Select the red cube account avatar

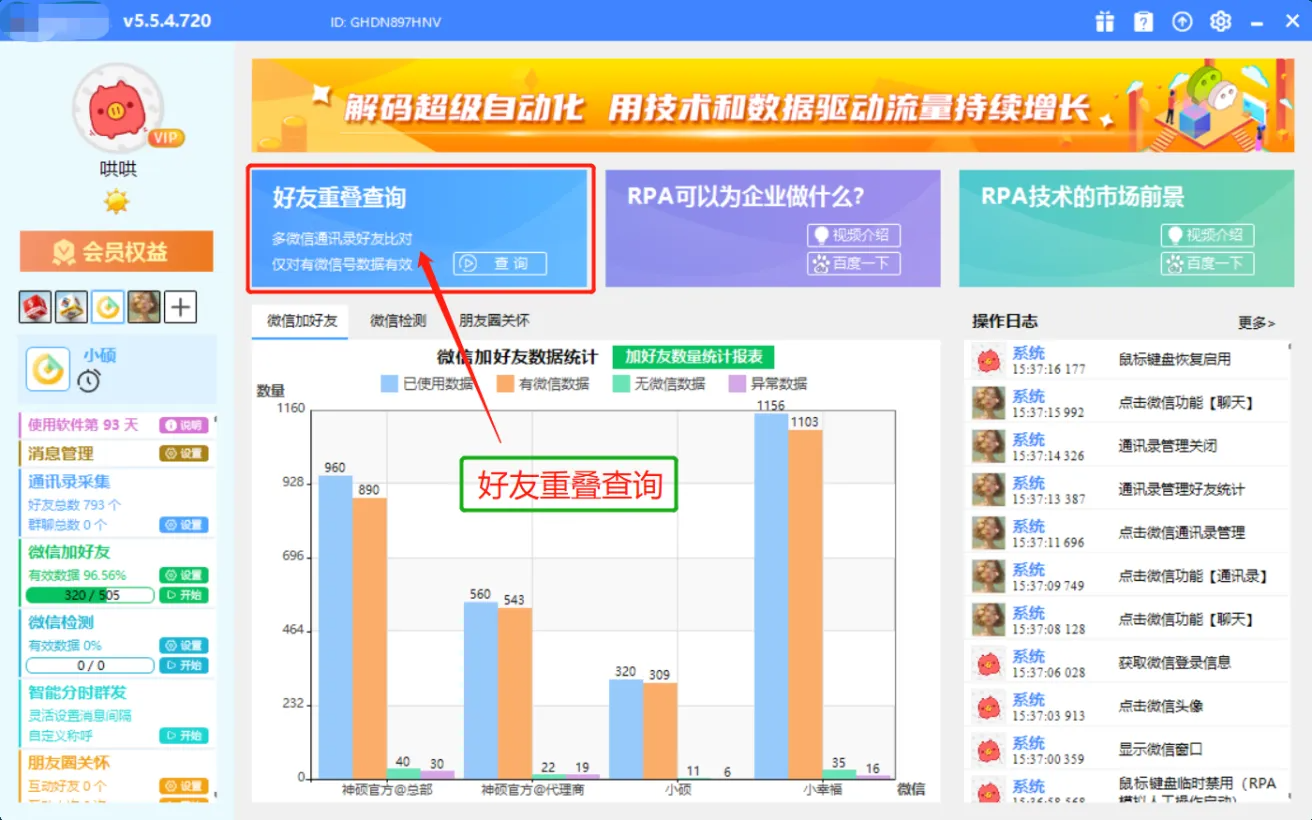35,307
